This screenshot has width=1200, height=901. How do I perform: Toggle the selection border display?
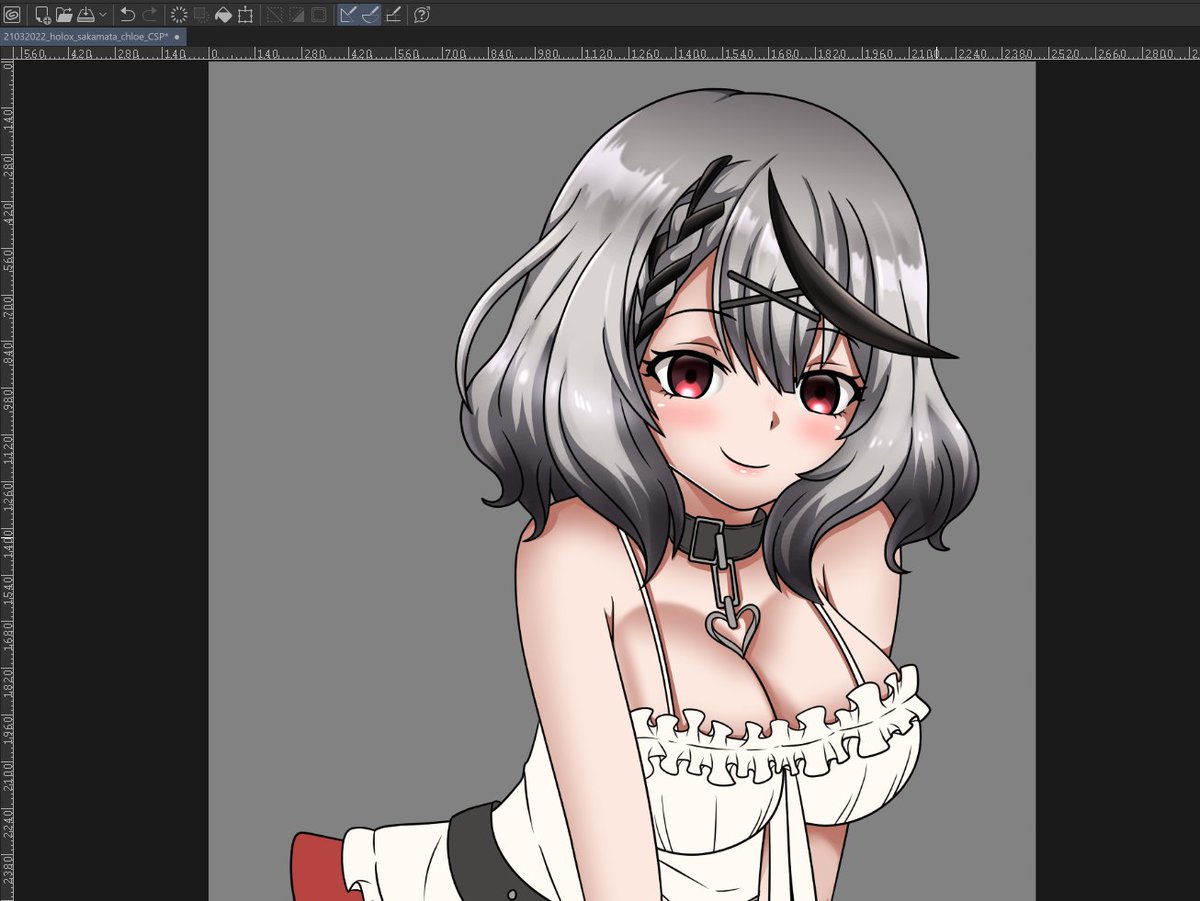pyautogui.click(x=318, y=14)
